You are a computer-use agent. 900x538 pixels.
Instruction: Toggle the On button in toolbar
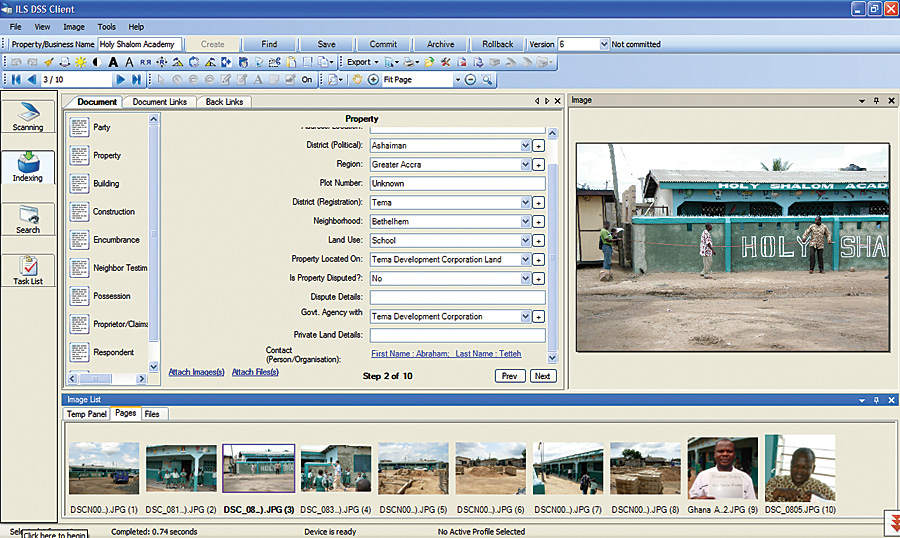click(x=307, y=79)
